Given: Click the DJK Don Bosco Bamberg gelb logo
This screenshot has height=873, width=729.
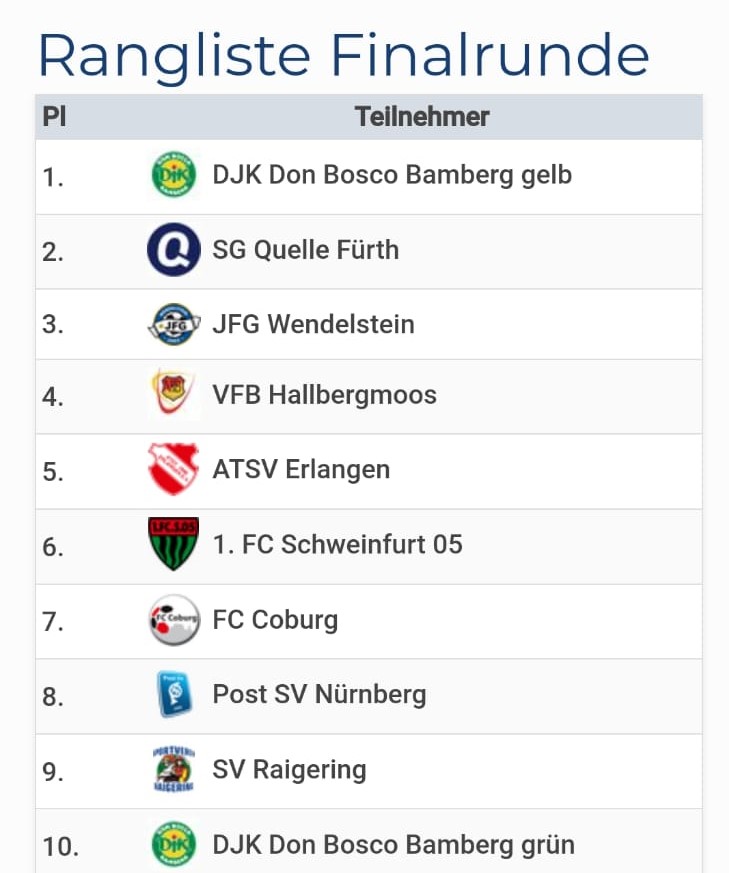Looking at the screenshot, I should pyautogui.click(x=173, y=175).
